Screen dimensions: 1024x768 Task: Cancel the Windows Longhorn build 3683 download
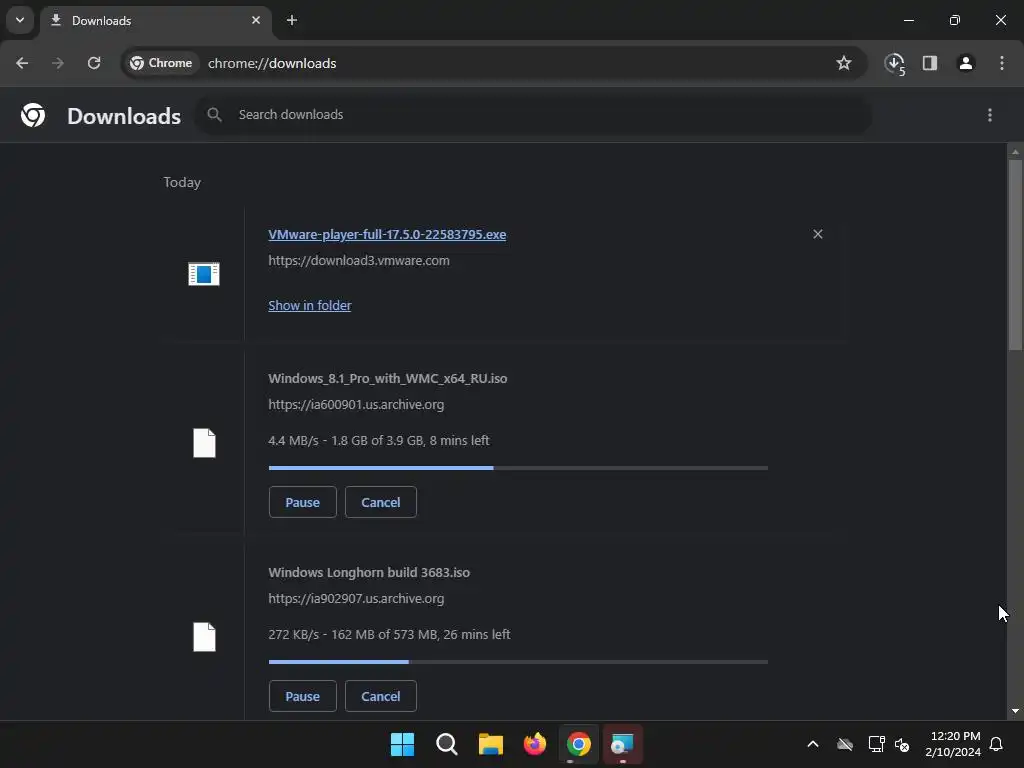click(x=381, y=696)
